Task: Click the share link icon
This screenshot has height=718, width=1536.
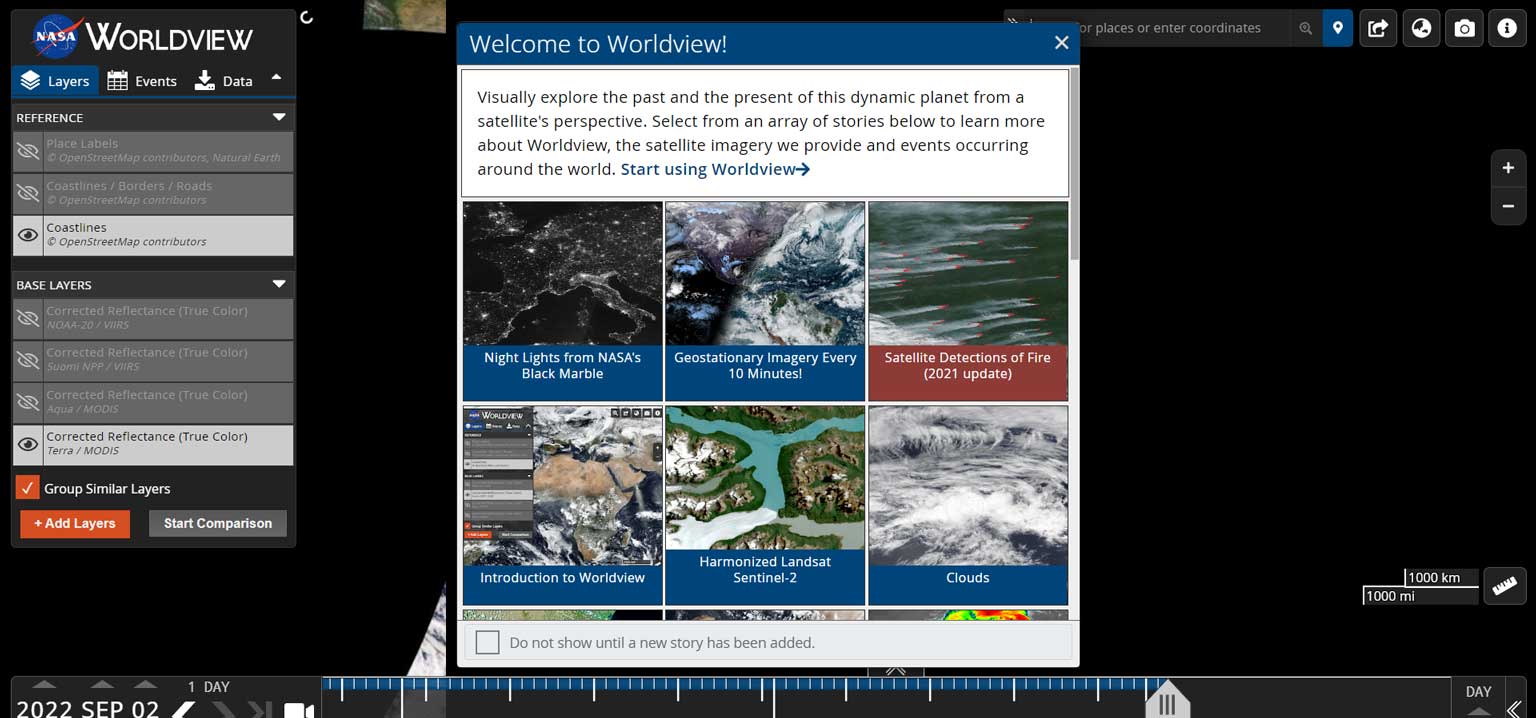Action: [x=1378, y=29]
